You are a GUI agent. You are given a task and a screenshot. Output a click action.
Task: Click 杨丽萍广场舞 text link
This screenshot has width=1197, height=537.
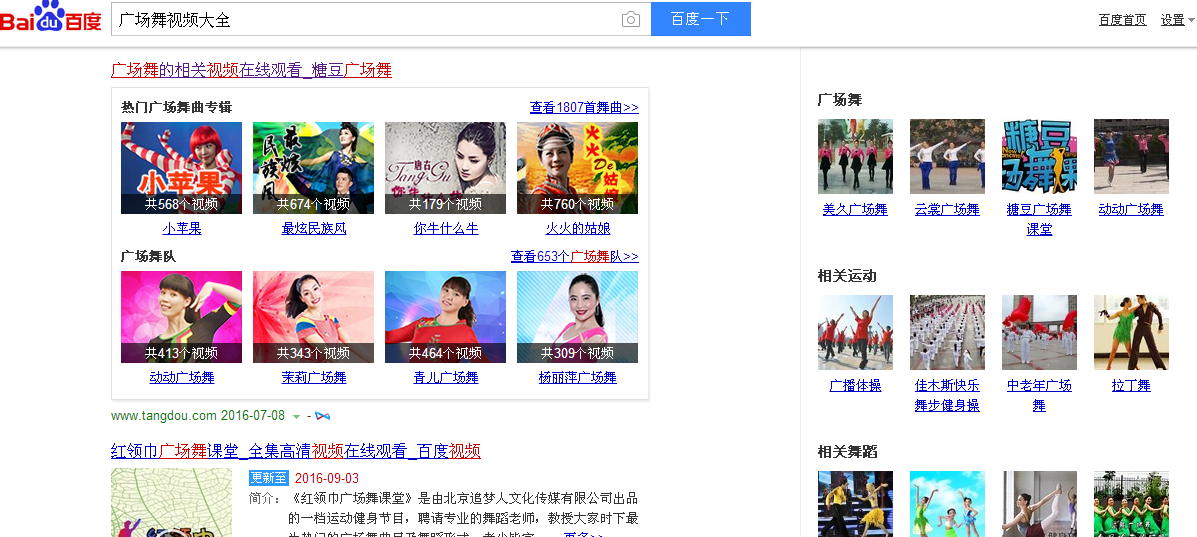pyautogui.click(x=578, y=377)
